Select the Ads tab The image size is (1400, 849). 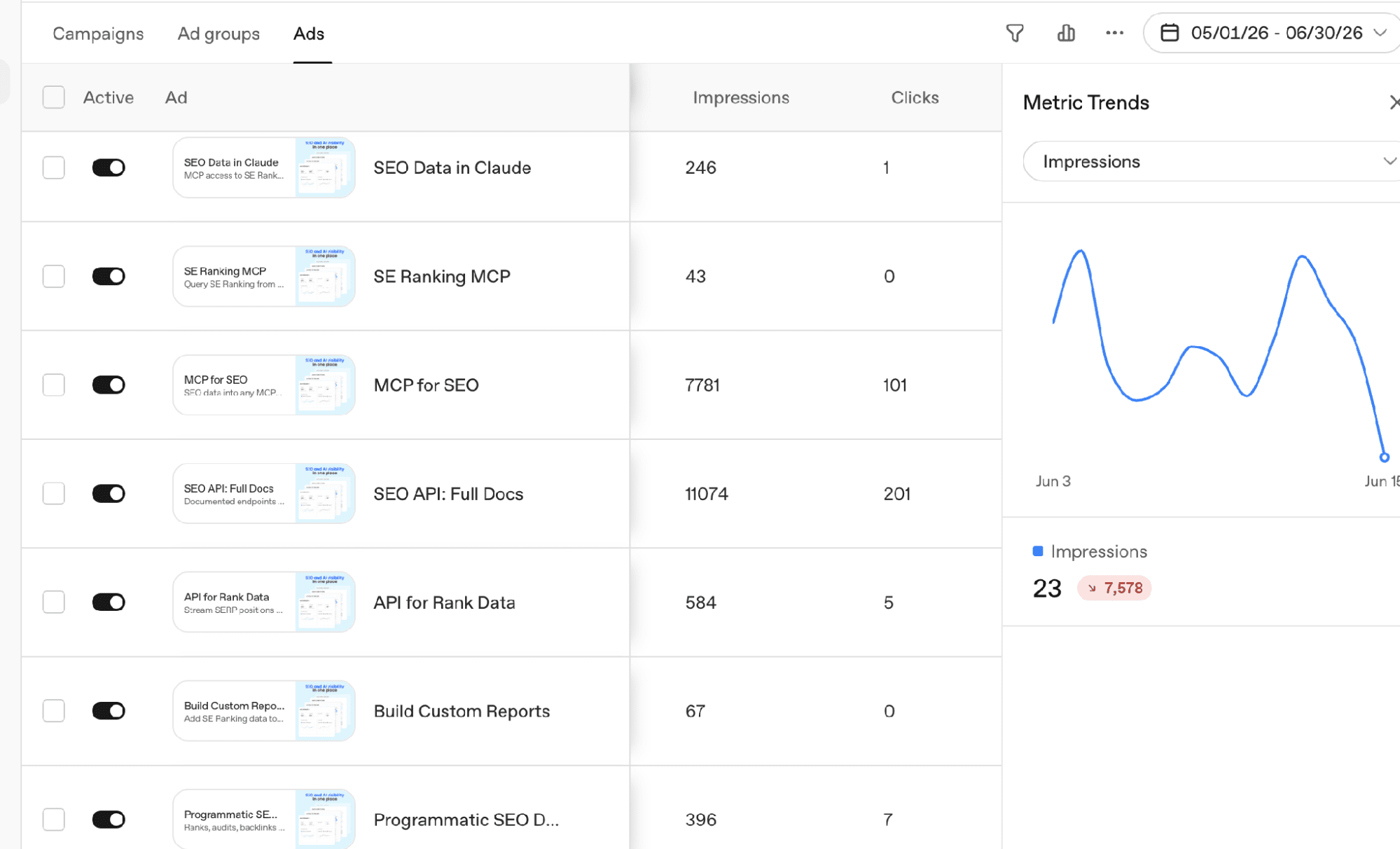[x=309, y=34]
